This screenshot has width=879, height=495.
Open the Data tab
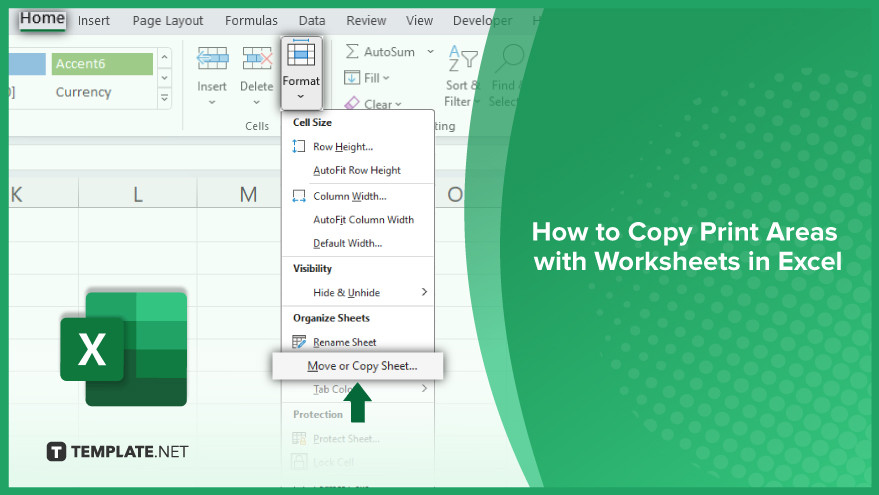(x=312, y=21)
